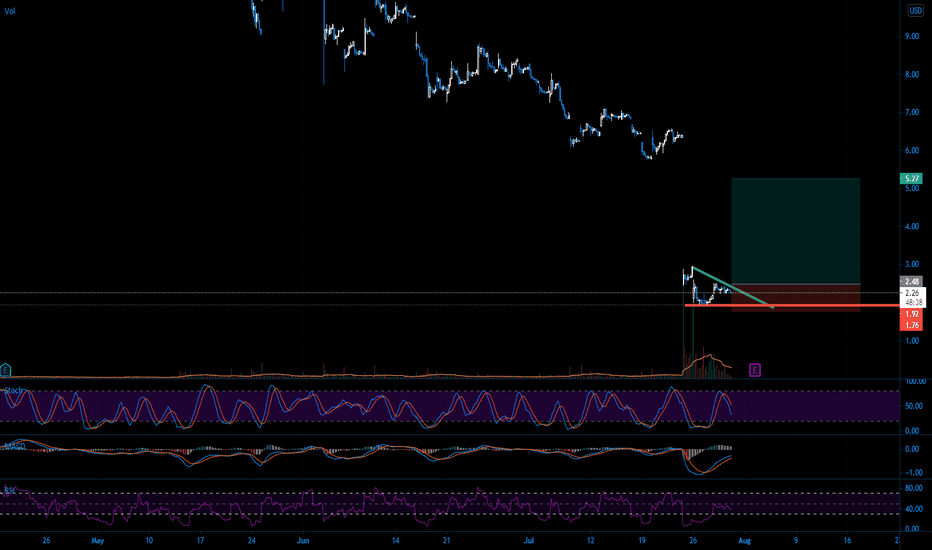
Task: Click the 40.00 RSI scale label
Action: [914, 509]
